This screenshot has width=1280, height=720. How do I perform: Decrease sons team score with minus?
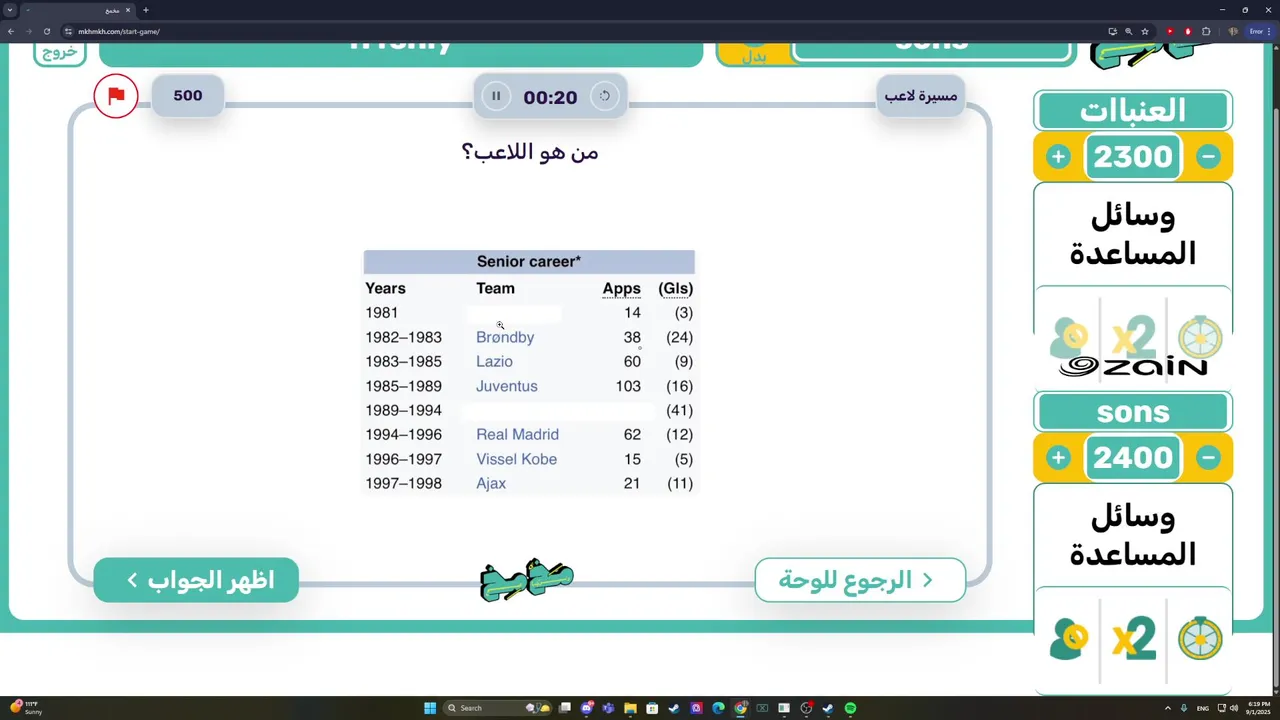(1208, 458)
